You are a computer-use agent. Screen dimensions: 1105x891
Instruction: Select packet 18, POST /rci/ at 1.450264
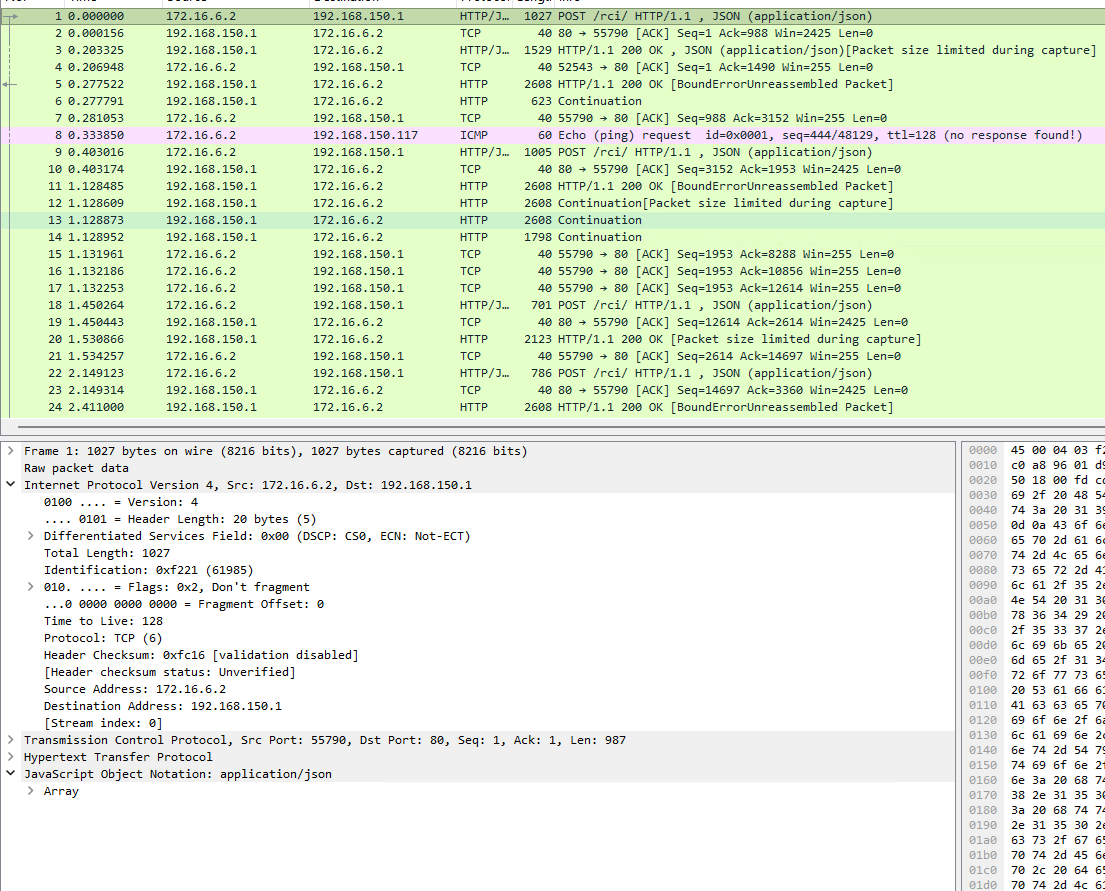point(500,305)
